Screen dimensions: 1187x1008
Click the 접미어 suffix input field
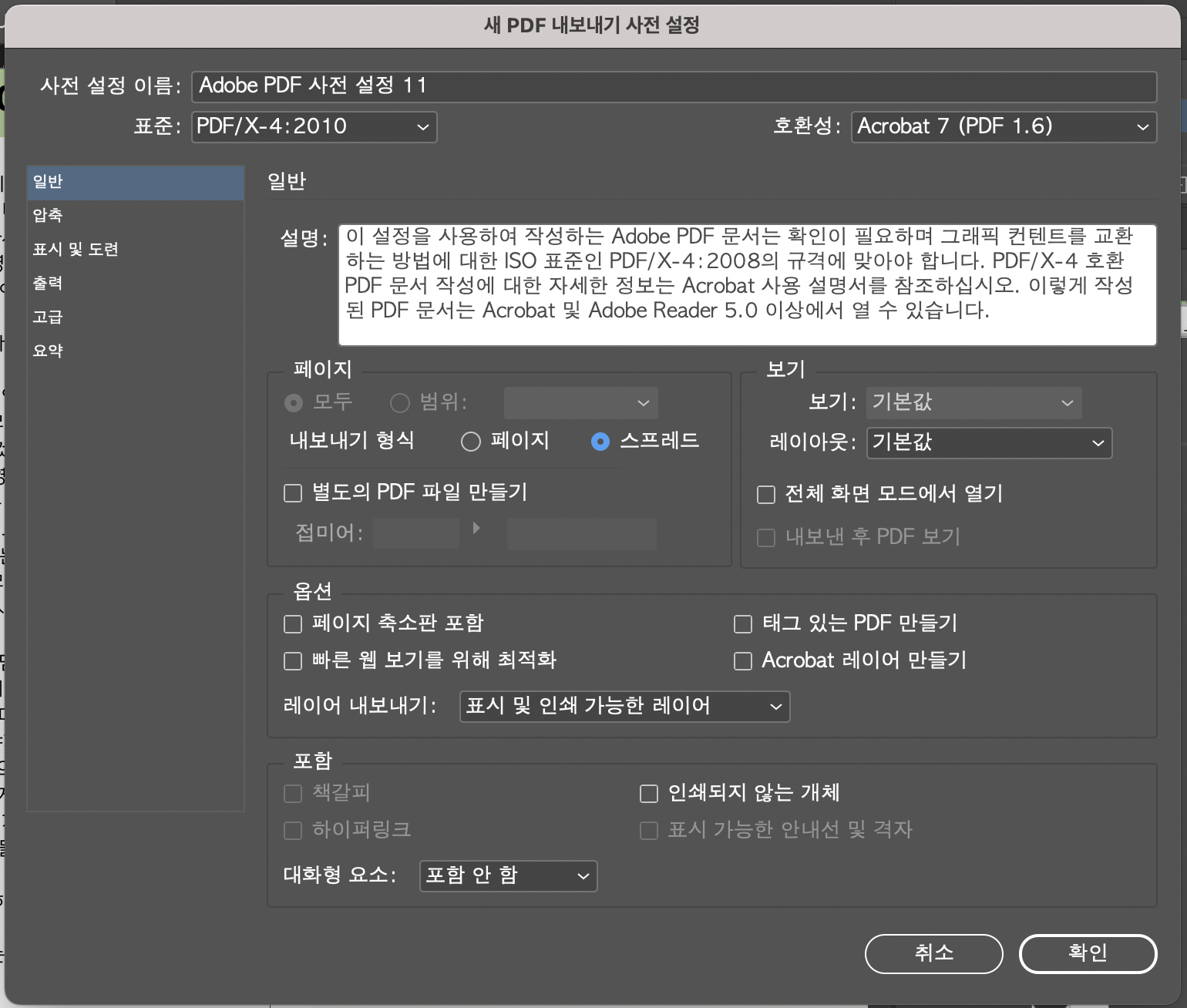416,533
